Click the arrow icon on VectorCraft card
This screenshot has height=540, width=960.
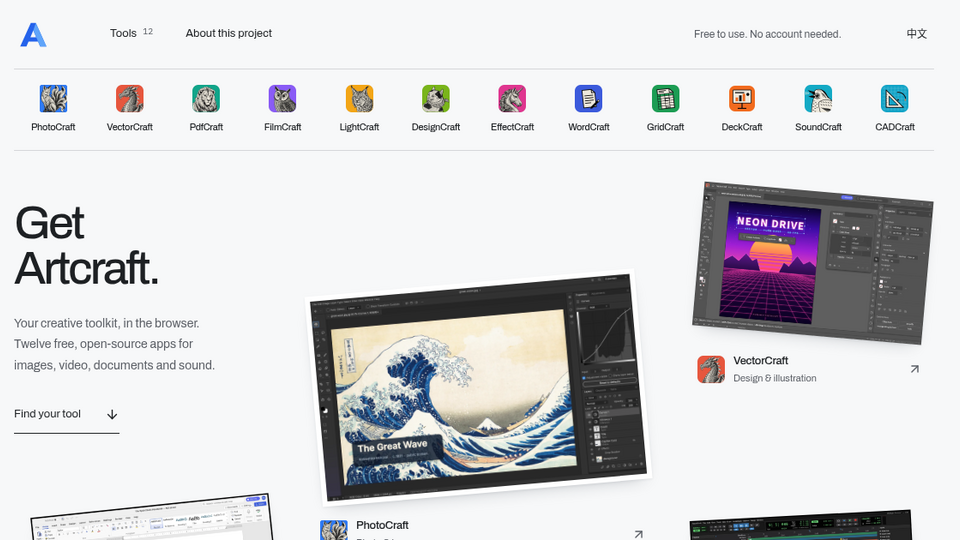click(915, 369)
